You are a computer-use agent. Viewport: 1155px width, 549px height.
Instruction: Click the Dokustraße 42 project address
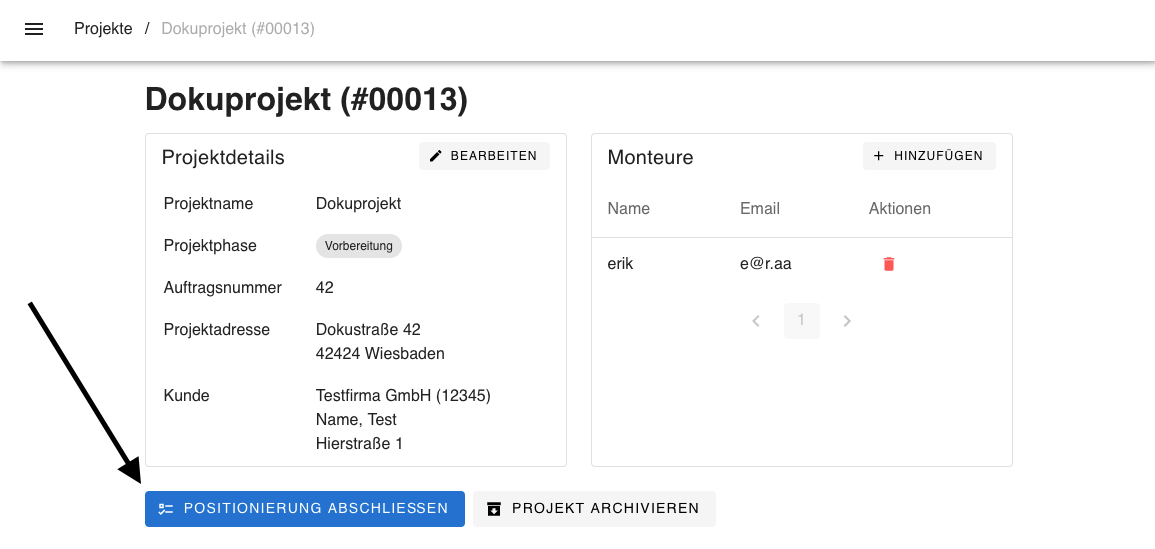[368, 330]
